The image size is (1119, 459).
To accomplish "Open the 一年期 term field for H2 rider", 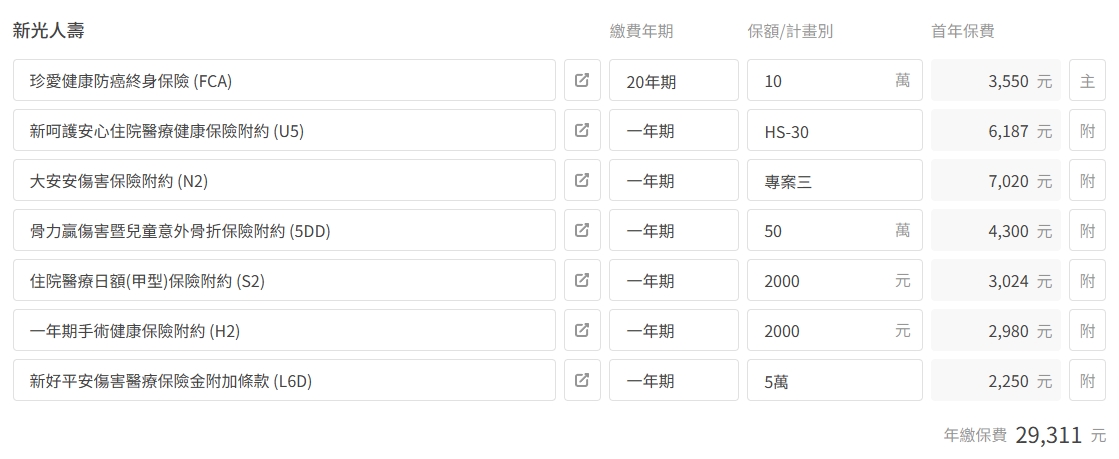I will [x=674, y=330].
